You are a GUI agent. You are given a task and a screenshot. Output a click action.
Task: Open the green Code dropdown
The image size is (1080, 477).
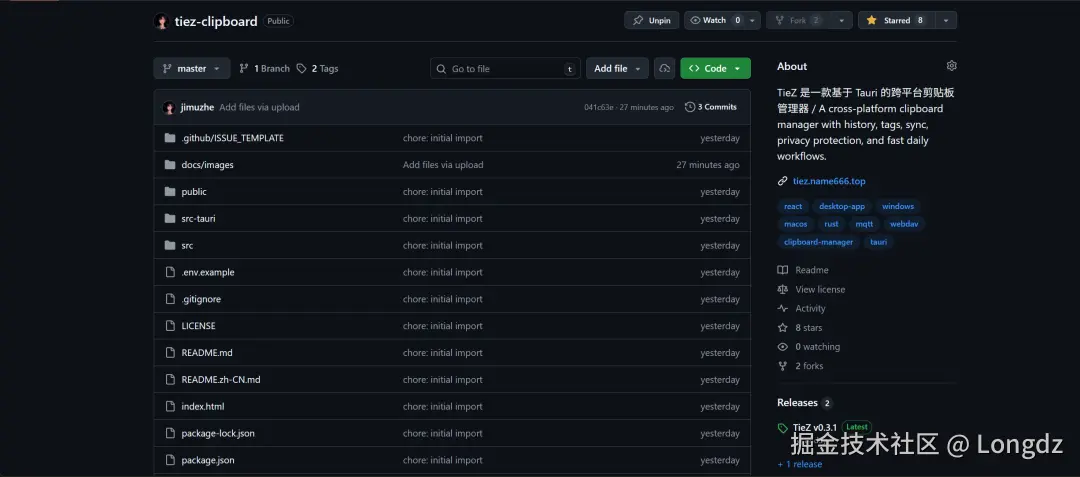coord(715,68)
